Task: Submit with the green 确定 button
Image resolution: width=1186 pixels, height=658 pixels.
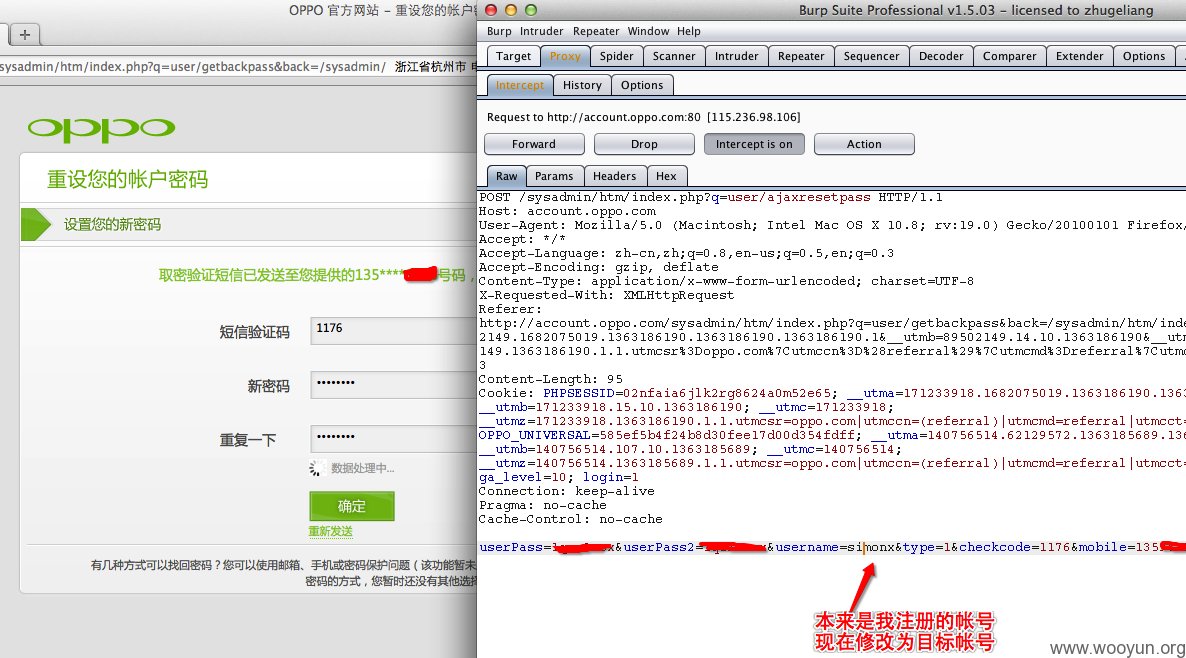Action: click(352, 506)
